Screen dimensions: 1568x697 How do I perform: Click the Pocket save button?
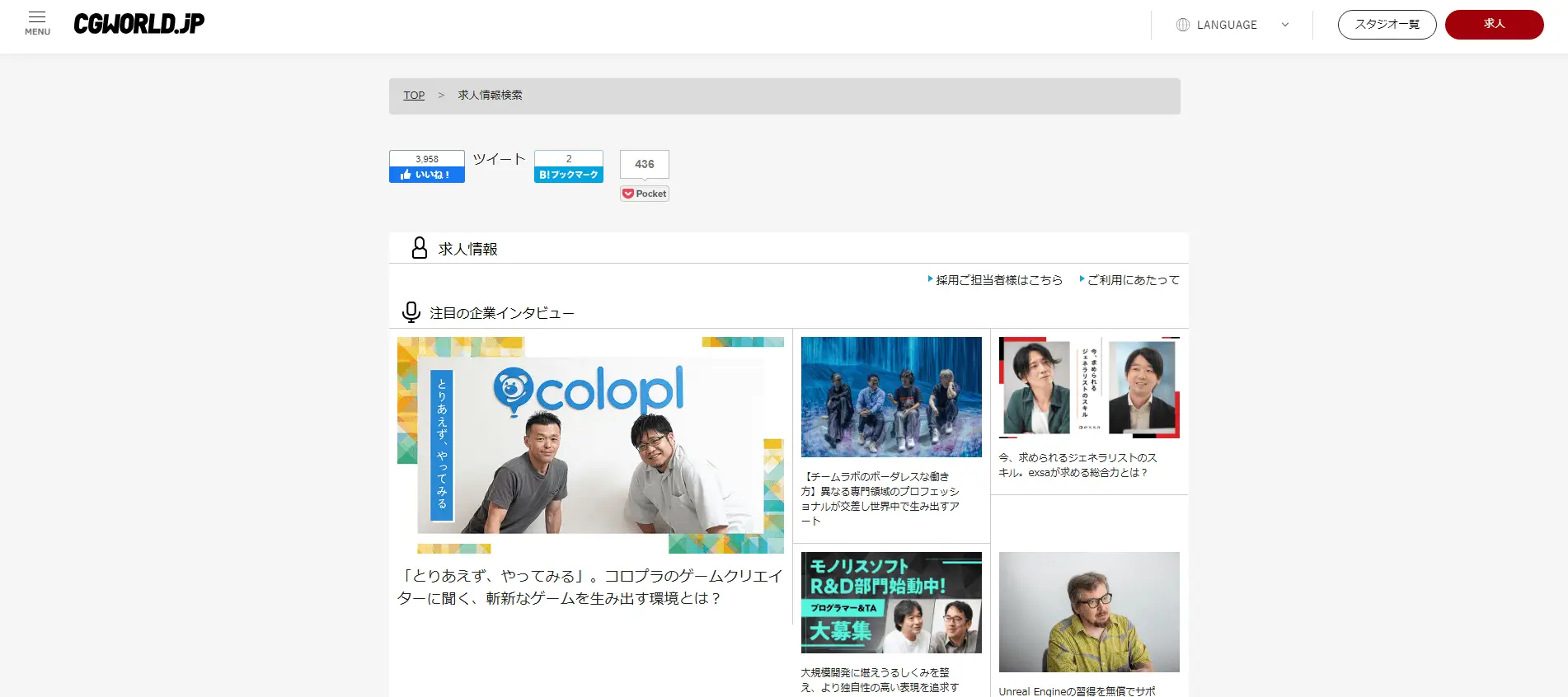point(645,194)
